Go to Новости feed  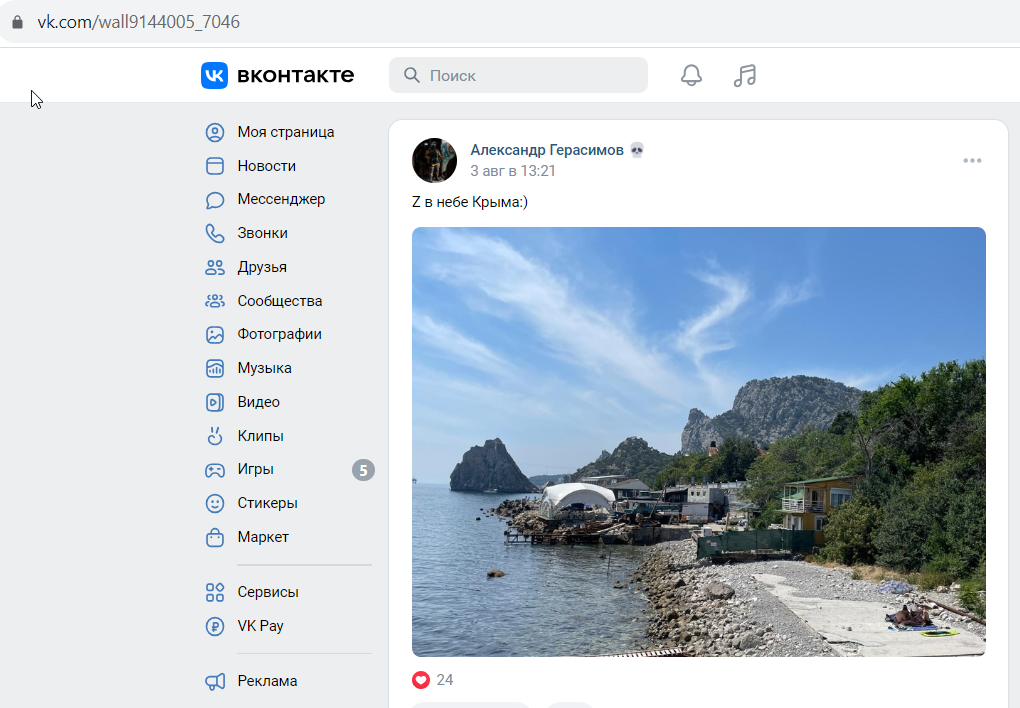coord(267,166)
